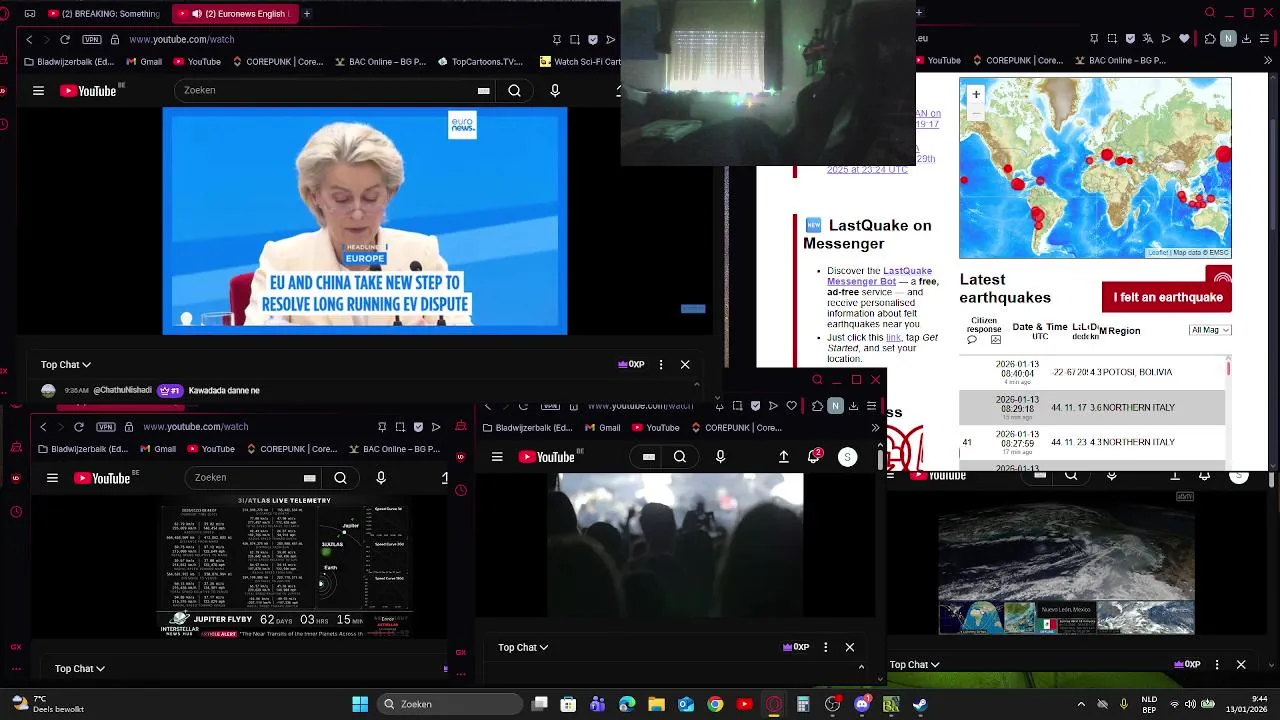
Task: Click the Zoeken search field in Euronews window
Action: (x=325, y=90)
